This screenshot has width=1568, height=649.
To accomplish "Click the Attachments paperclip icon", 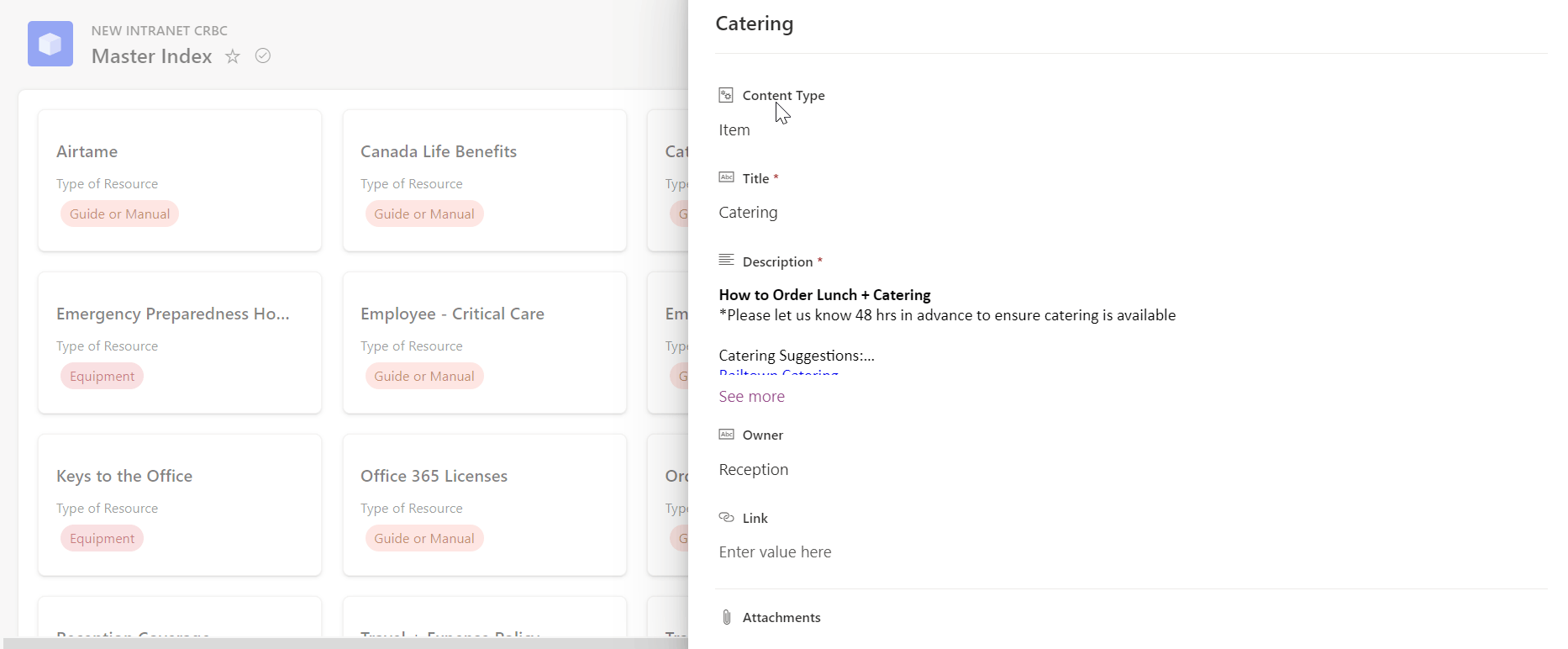I will pyautogui.click(x=726, y=617).
